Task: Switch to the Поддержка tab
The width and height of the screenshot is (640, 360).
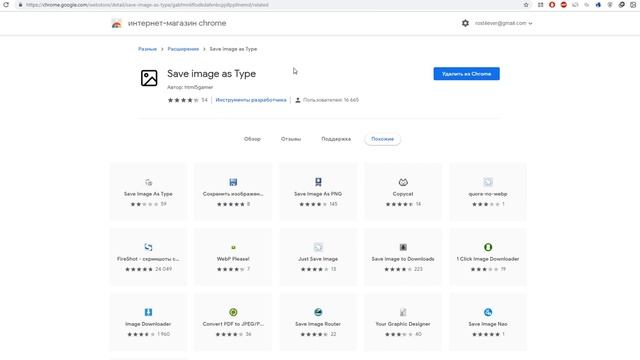Action: (x=336, y=139)
